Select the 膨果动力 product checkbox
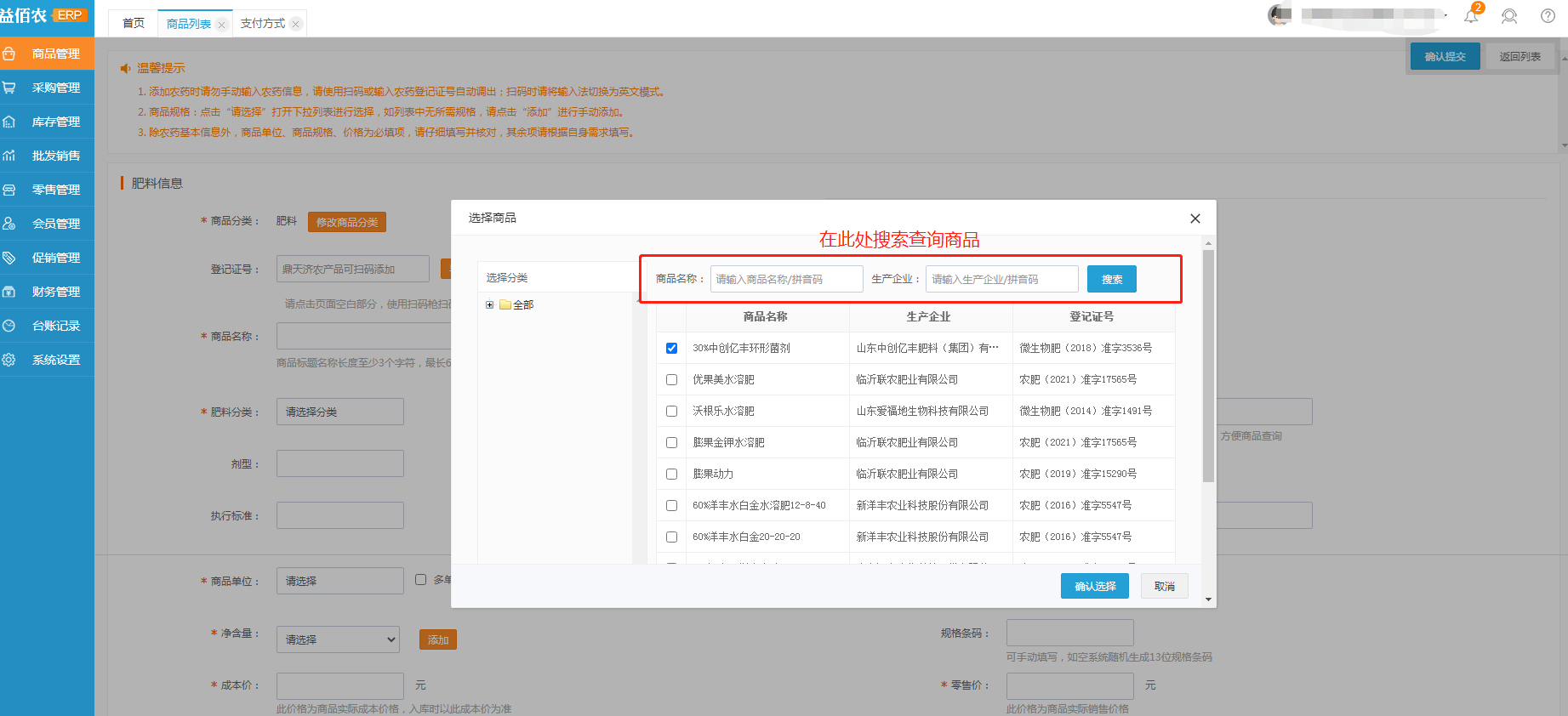This screenshot has width=1568, height=716. [671, 474]
